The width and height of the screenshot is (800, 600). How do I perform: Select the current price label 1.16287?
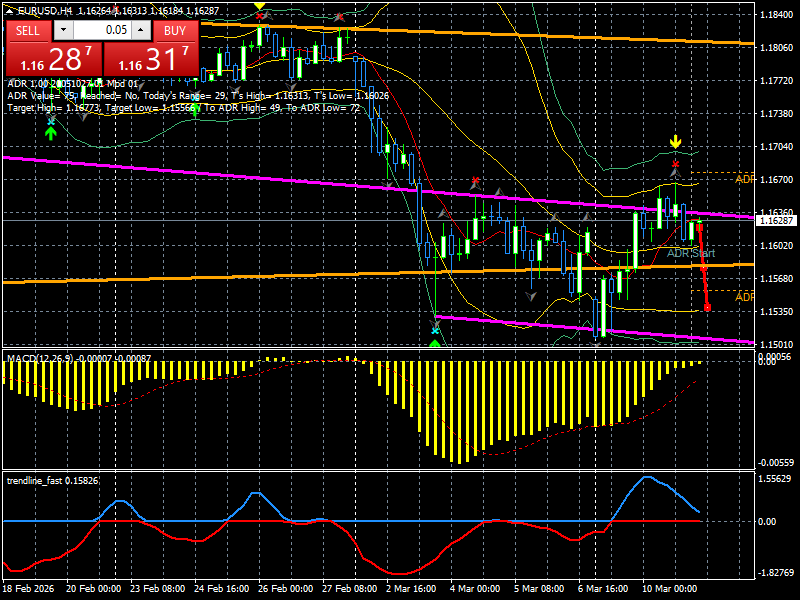point(776,220)
